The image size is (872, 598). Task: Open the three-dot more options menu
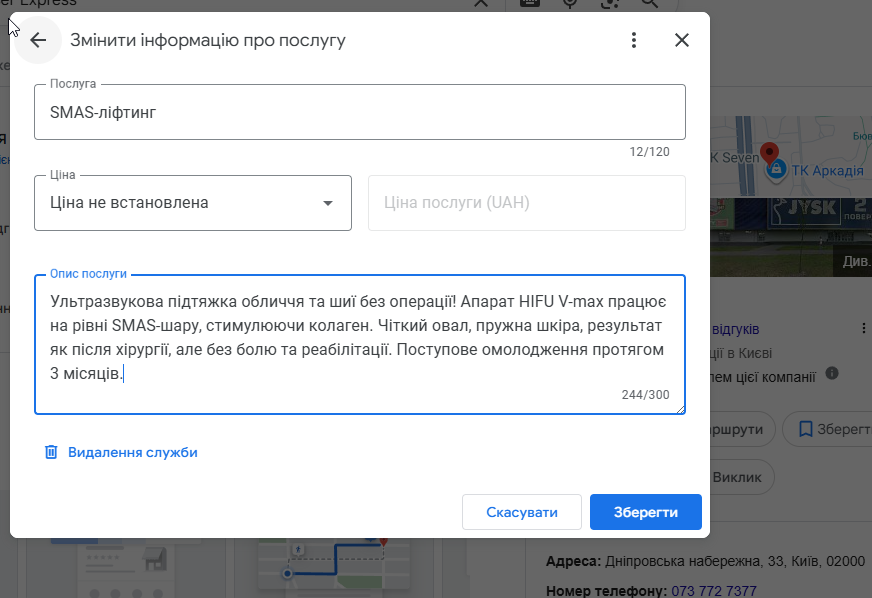click(633, 40)
